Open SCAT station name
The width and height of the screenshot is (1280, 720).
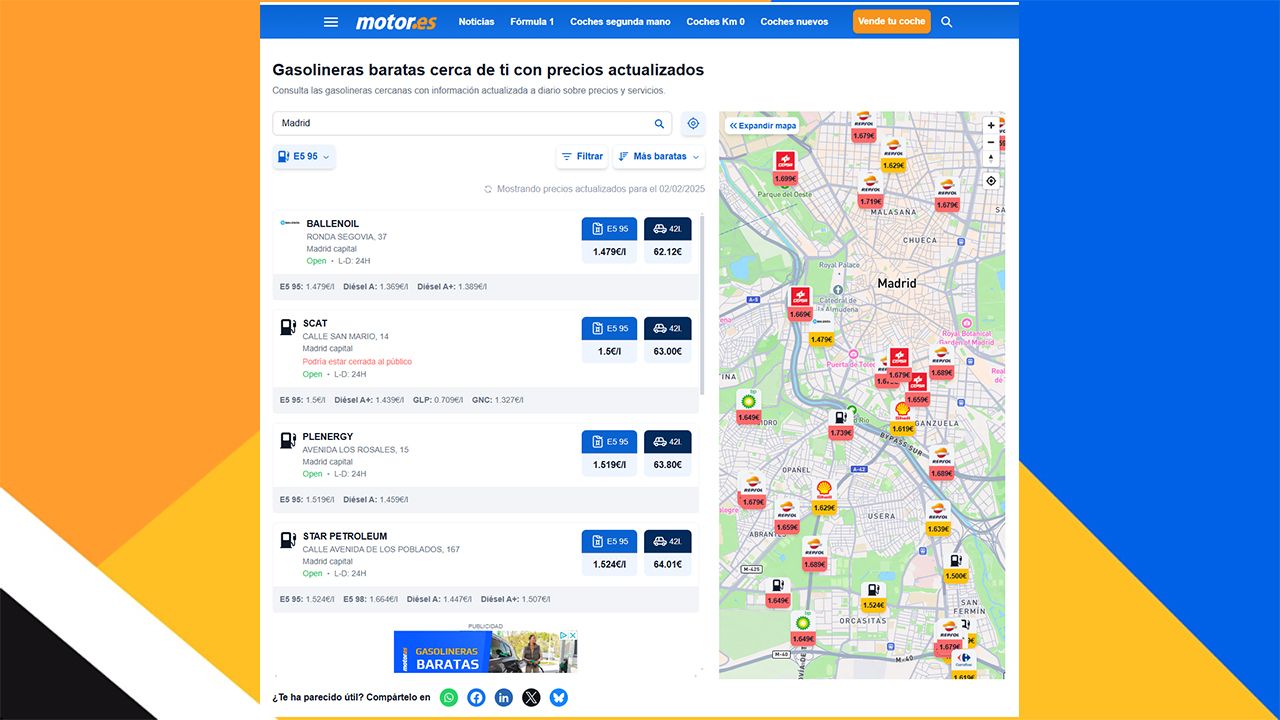click(x=315, y=323)
